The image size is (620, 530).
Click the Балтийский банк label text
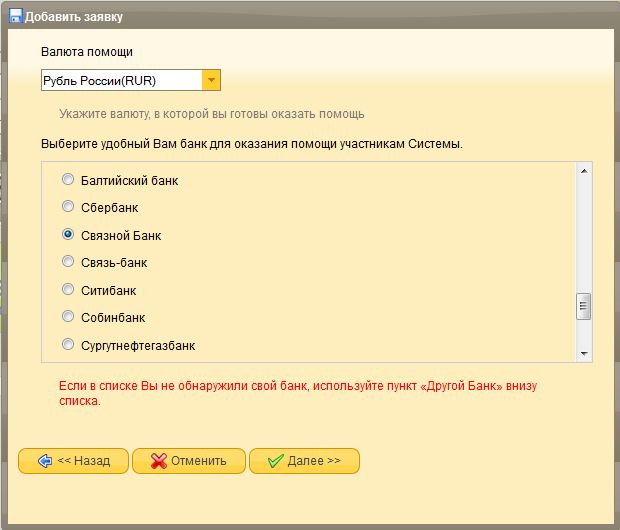130,181
